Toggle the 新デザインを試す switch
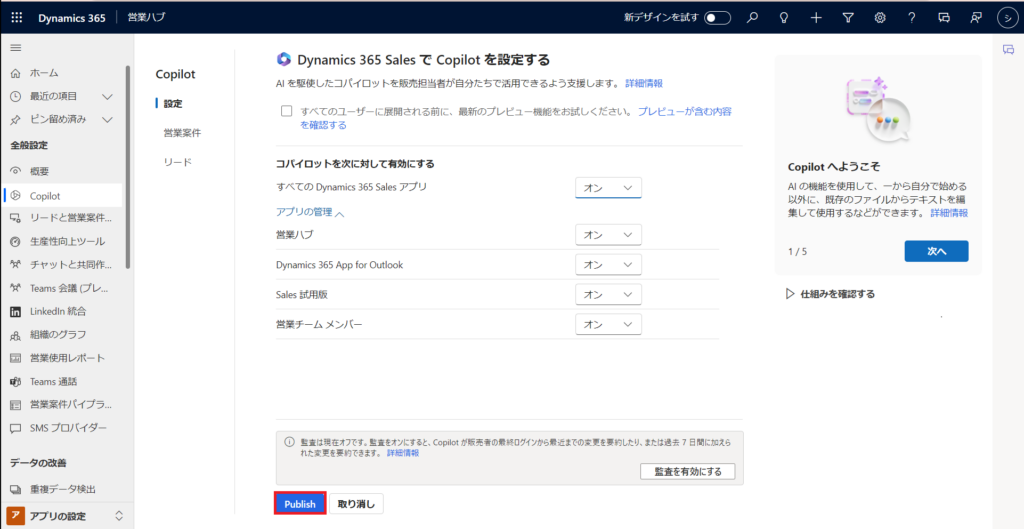Image resolution: width=1024 pixels, height=529 pixels. coord(717,18)
